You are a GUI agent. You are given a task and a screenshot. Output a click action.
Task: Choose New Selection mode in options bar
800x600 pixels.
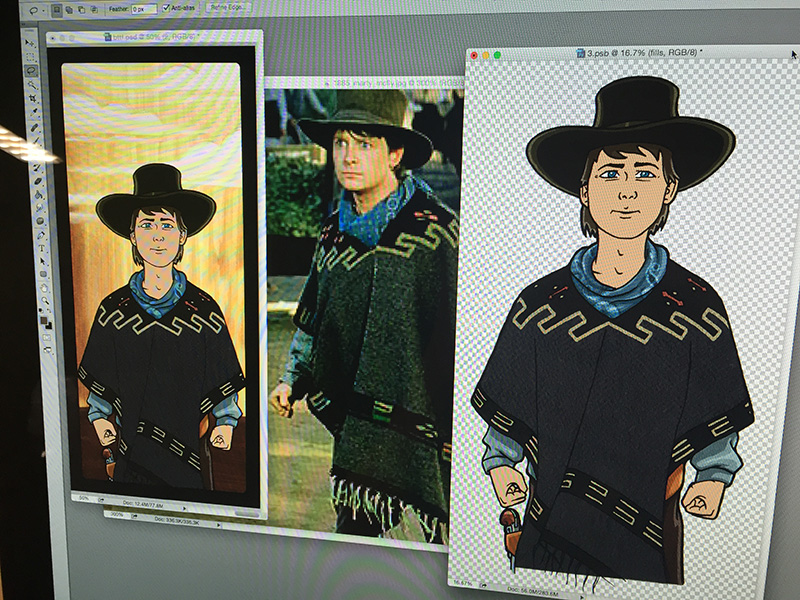[x=57, y=10]
